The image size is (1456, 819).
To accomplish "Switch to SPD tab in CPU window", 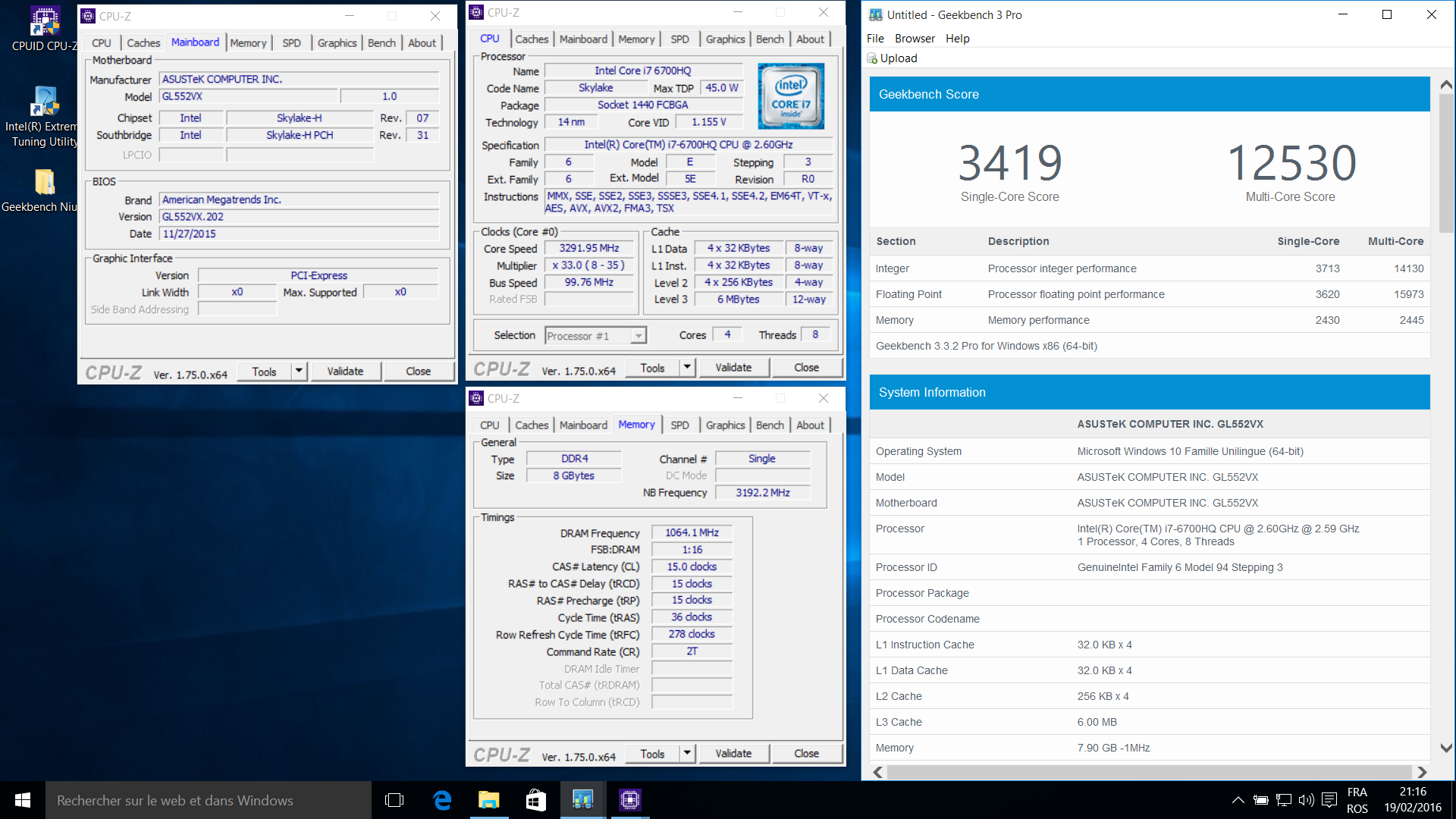I will point(680,39).
